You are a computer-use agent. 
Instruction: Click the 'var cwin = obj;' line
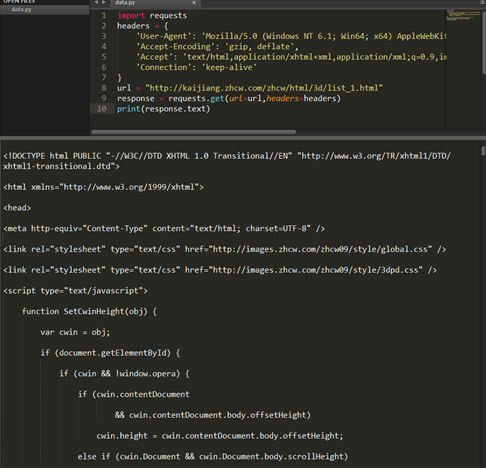(x=75, y=332)
